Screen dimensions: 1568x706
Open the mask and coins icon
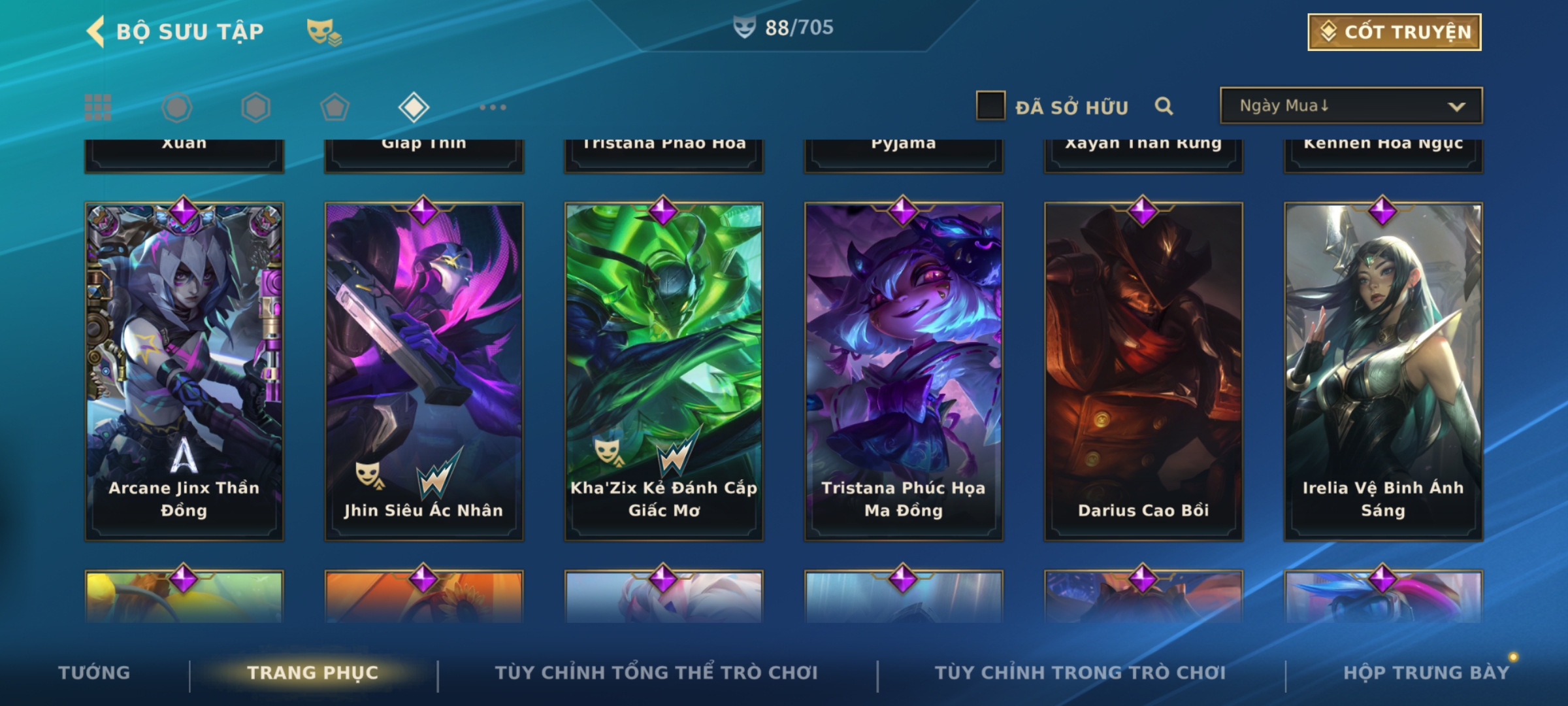324,31
